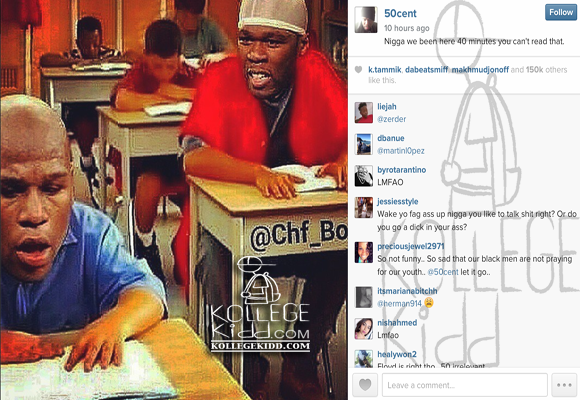Open k.tammik's profile from likes
Viewport: 580px width, 400px height.
(x=385, y=70)
